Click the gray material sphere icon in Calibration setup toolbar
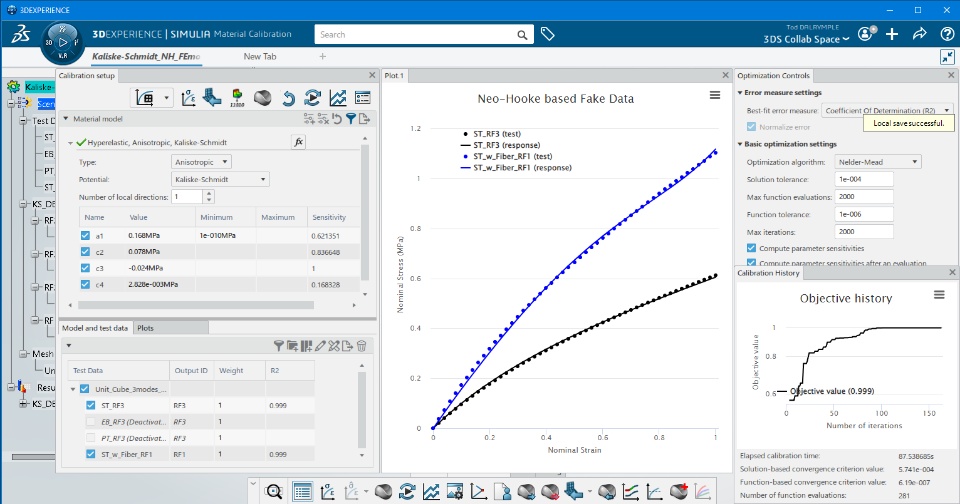Image resolution: width=960 pixels, height=504 pixels. (x=263, y=98)
